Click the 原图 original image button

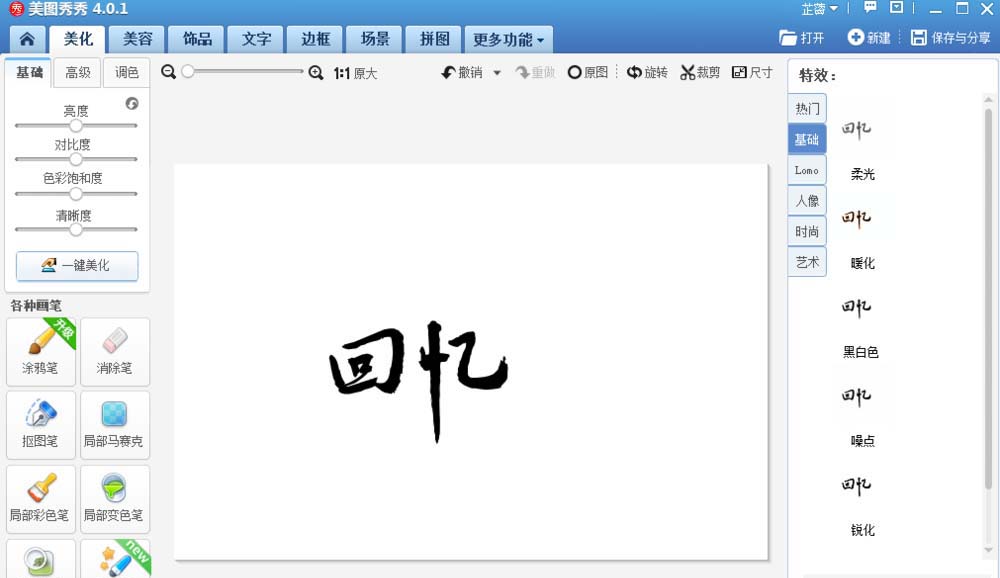588,73
